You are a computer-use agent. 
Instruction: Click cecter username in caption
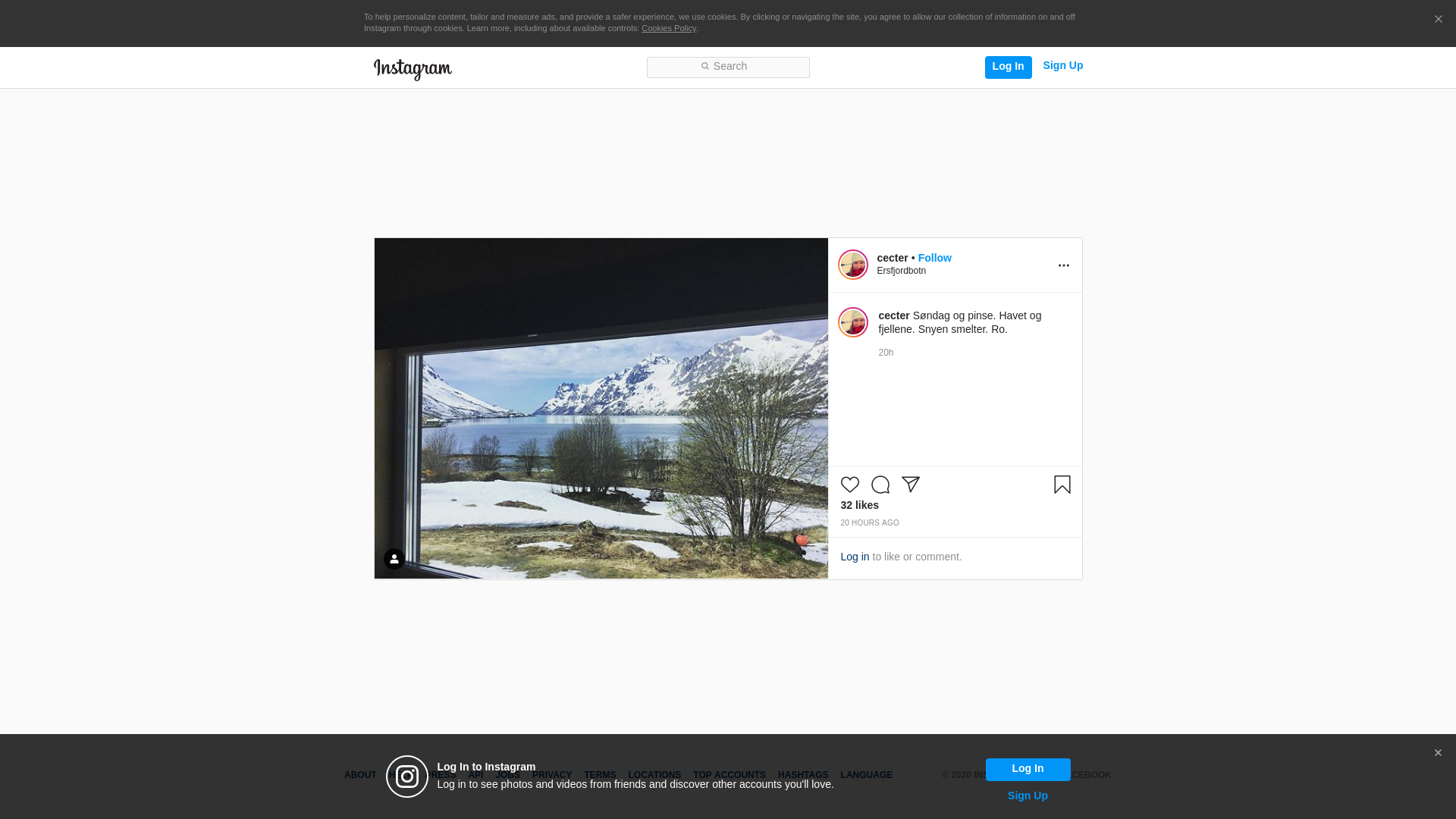[x=893, y=315]
